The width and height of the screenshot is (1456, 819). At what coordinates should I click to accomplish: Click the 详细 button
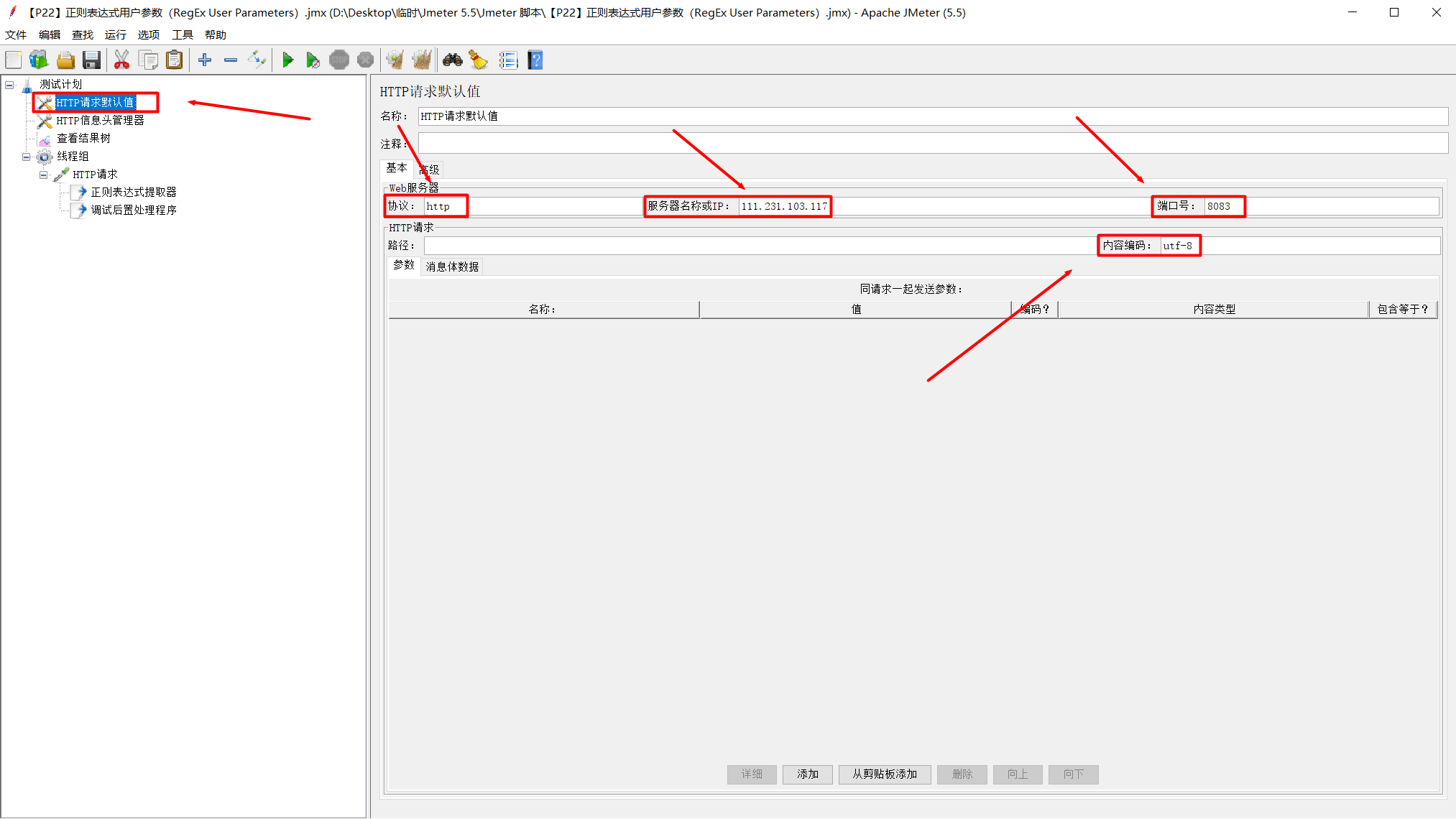pyautogui.click(x=752, y=774)
